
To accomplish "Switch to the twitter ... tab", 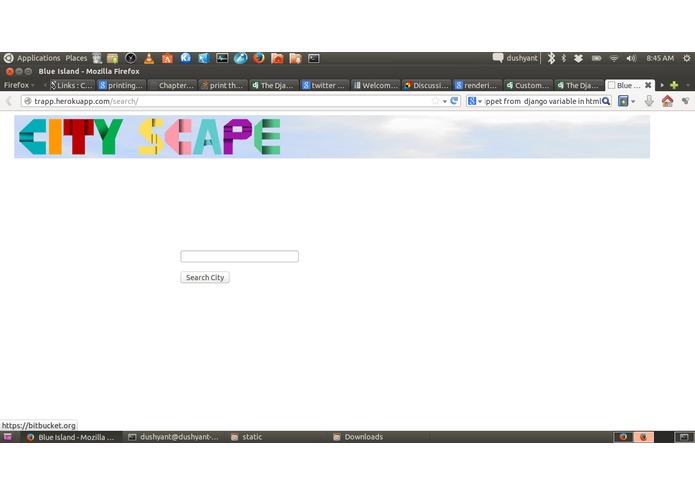I will [x=324, y=85].
